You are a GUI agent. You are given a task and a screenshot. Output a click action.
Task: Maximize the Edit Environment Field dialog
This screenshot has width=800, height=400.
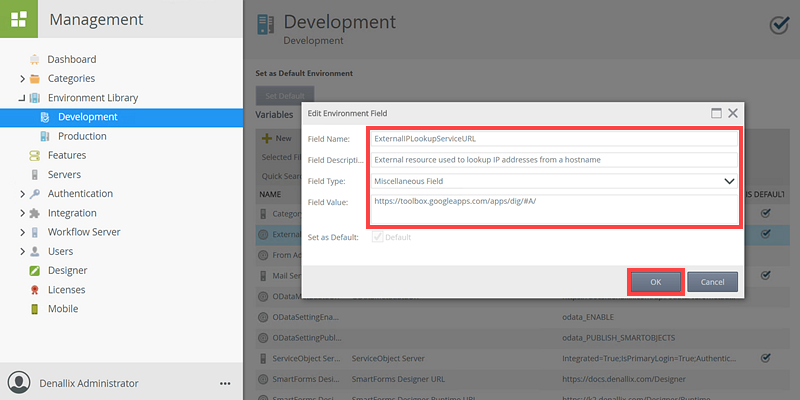coord(716,113)
